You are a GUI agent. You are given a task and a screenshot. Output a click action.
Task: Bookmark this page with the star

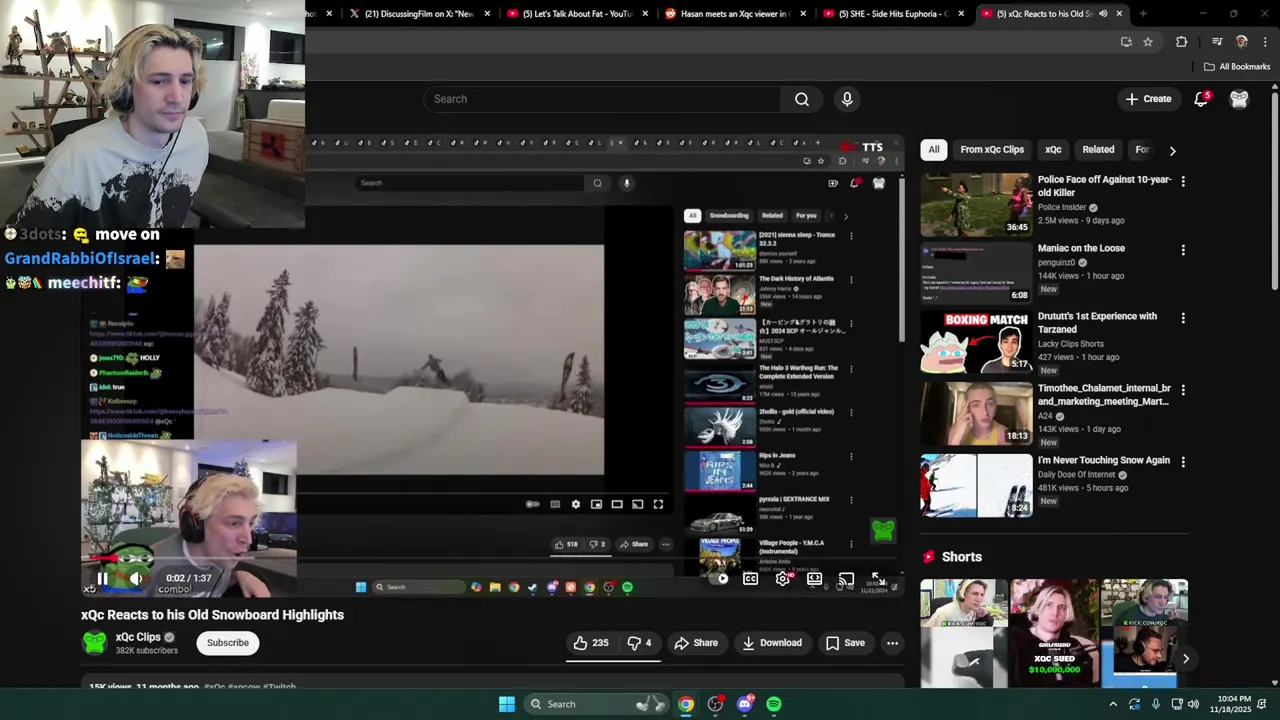[x=1148, y=42]
